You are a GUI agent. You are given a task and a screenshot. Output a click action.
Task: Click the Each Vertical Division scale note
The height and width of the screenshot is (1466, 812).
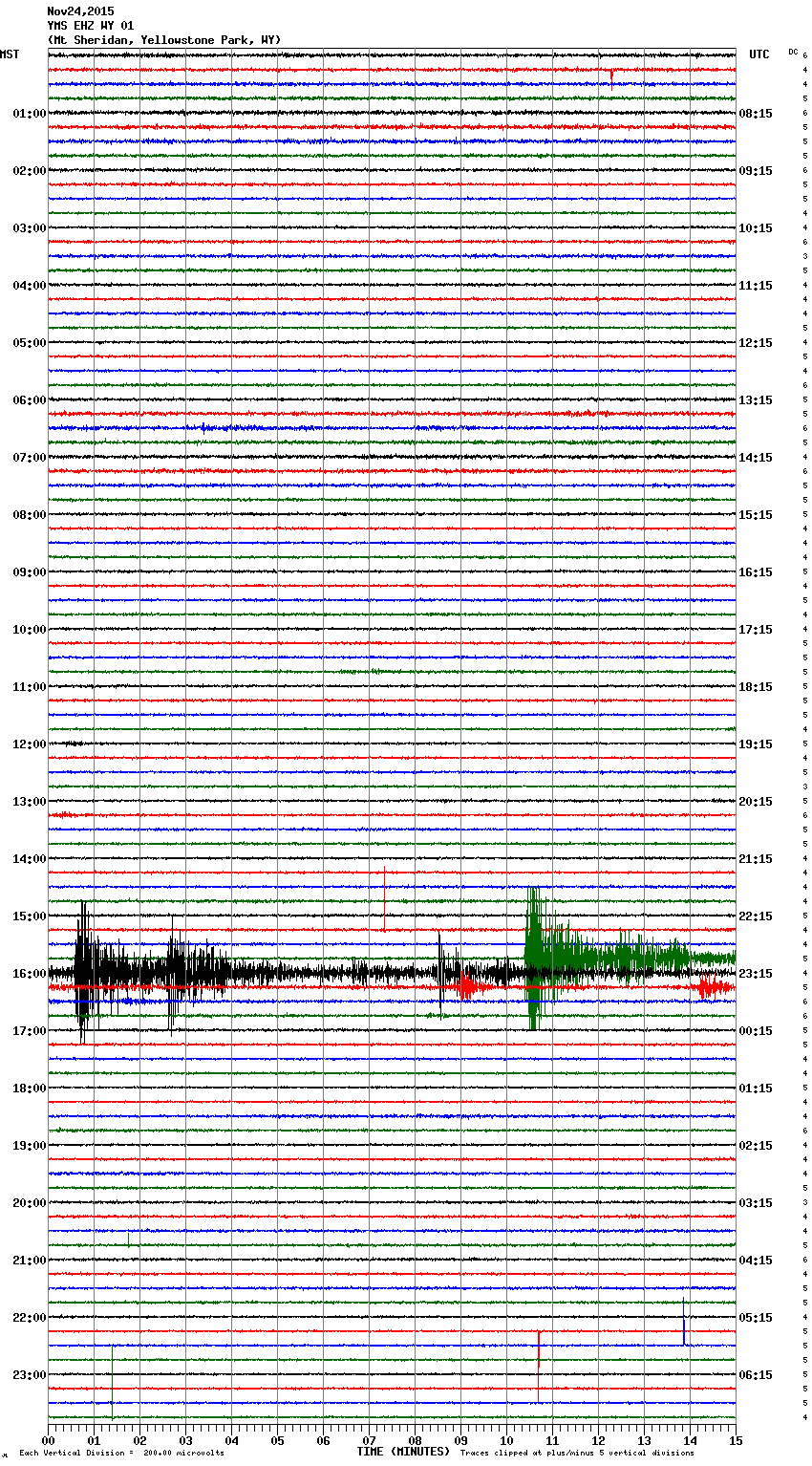point(121,1453)
